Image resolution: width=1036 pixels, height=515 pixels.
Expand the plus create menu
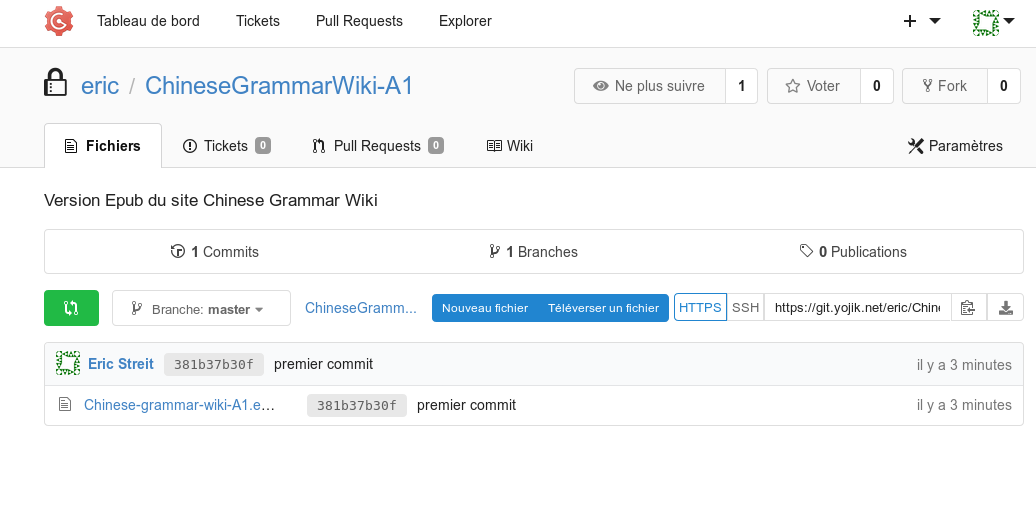click(x=921, y=21)
